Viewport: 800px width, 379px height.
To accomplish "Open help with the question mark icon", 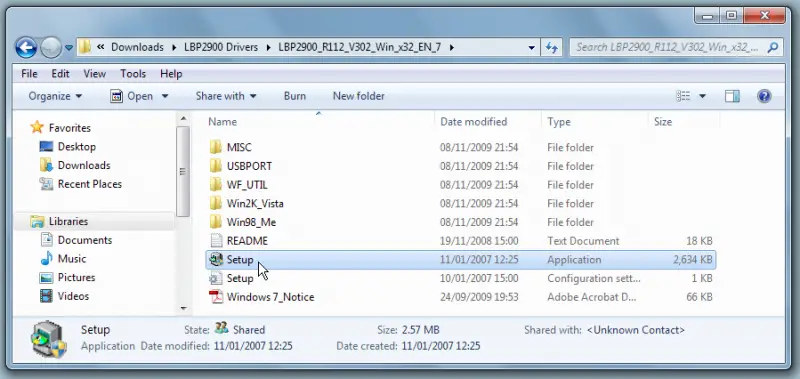I will tap(764, 96).
